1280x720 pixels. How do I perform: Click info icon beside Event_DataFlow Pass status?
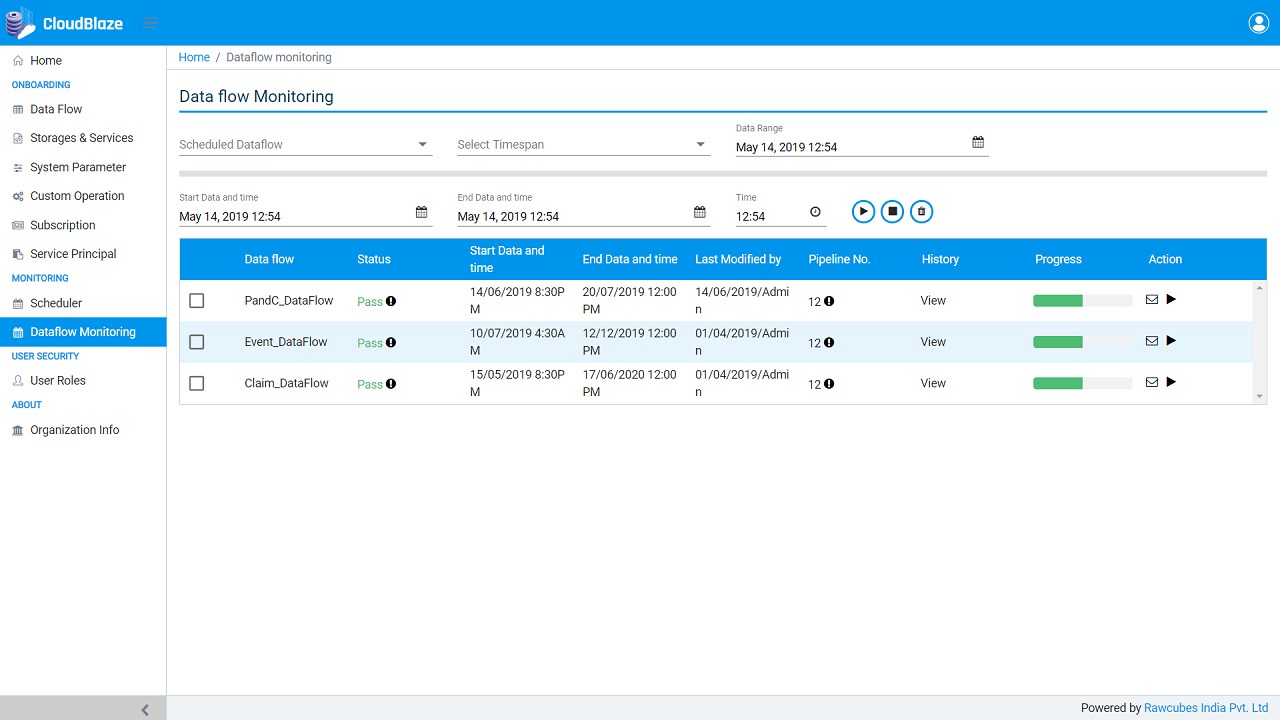pos(391,343)
